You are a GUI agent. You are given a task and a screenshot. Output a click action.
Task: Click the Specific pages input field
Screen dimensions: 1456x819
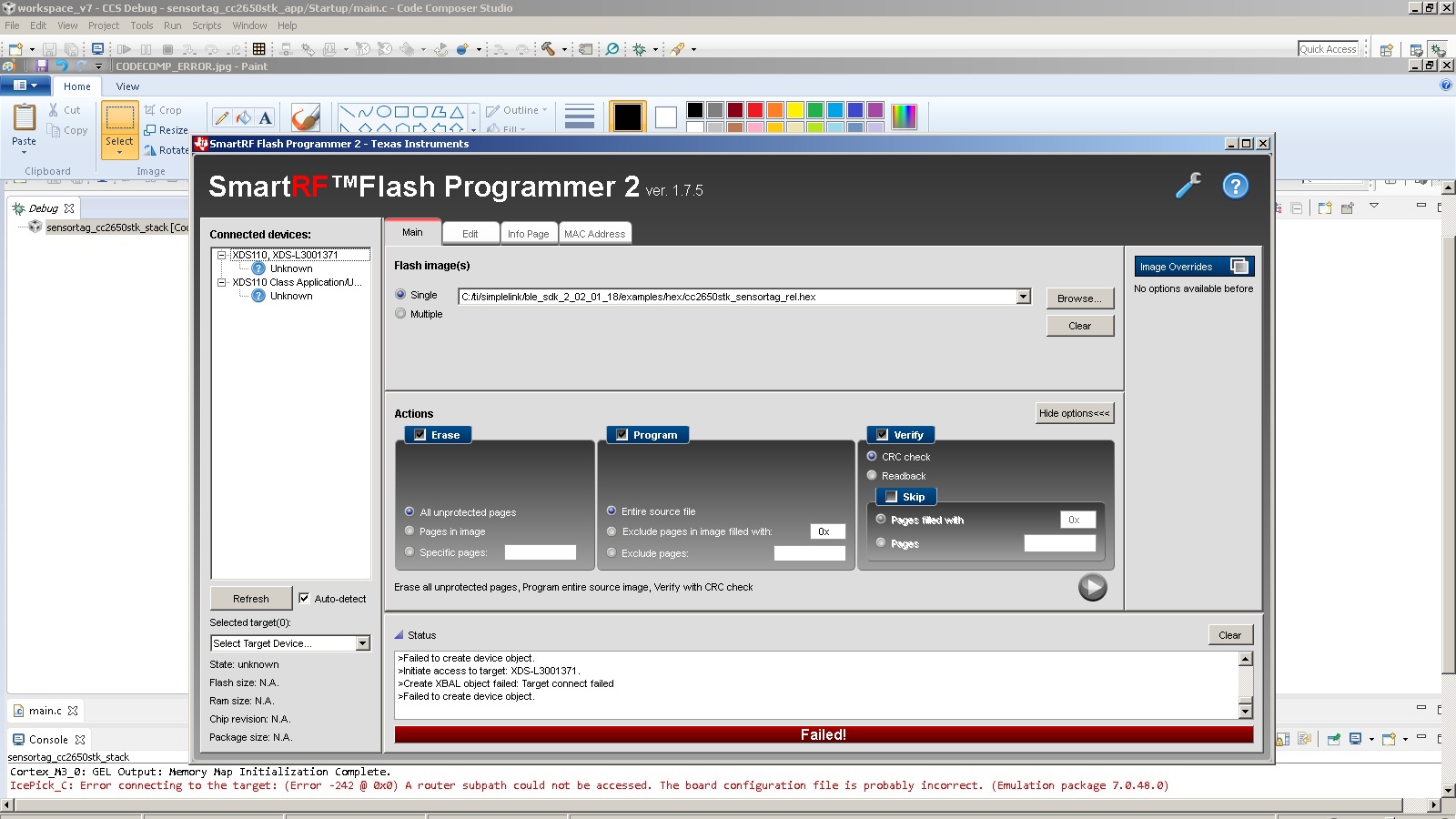tap(541, 552)
